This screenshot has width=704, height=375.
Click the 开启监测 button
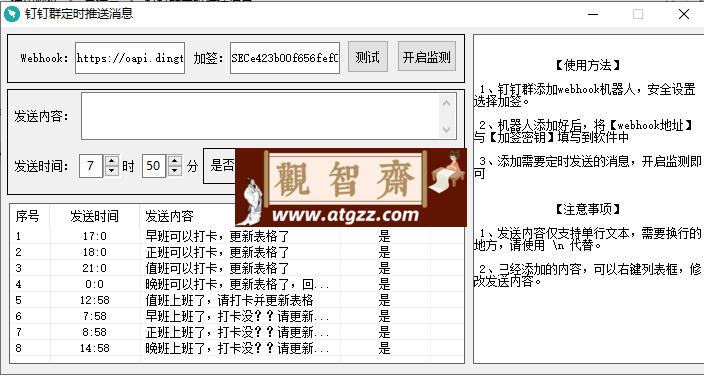[x=427, y=57]
